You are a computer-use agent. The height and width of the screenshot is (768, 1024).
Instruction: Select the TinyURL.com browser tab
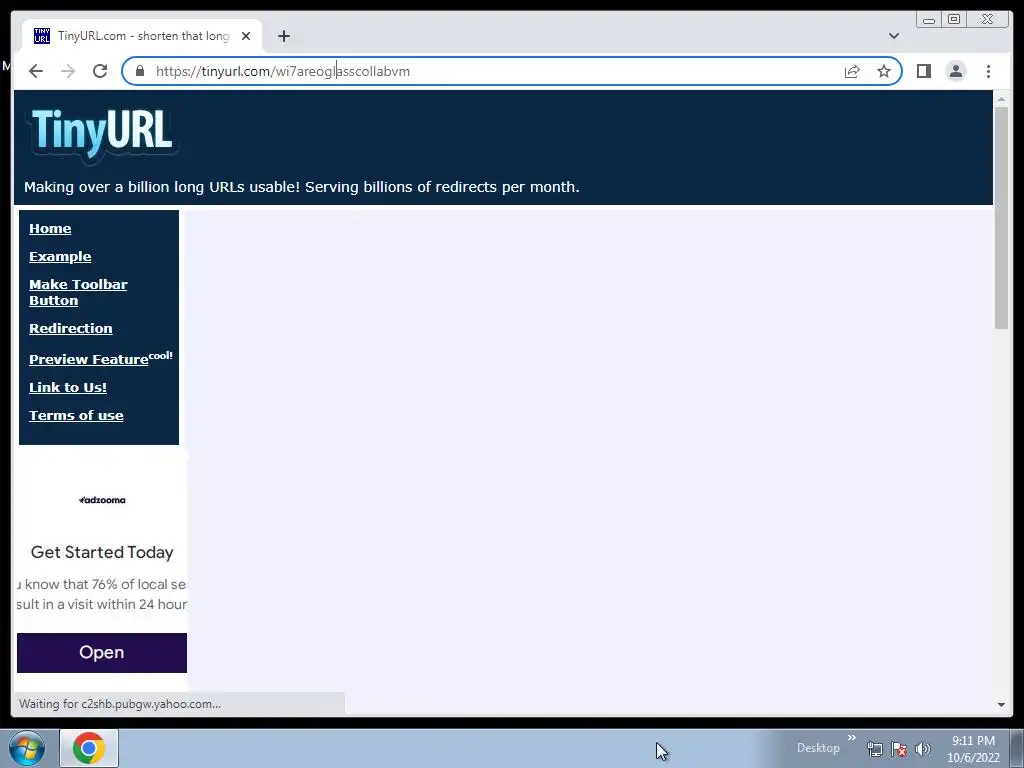coord(142,36)
